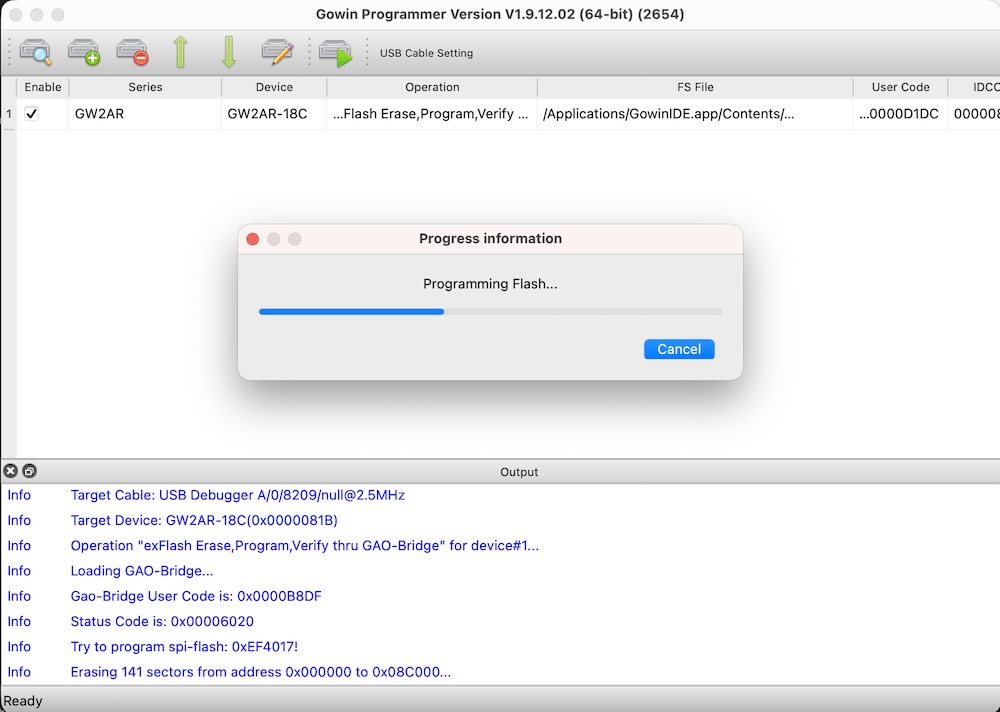Image resolution: width=1000 pixels, height=712 pixels.
Task: Float the Output panel
Action: pos(29,471)
